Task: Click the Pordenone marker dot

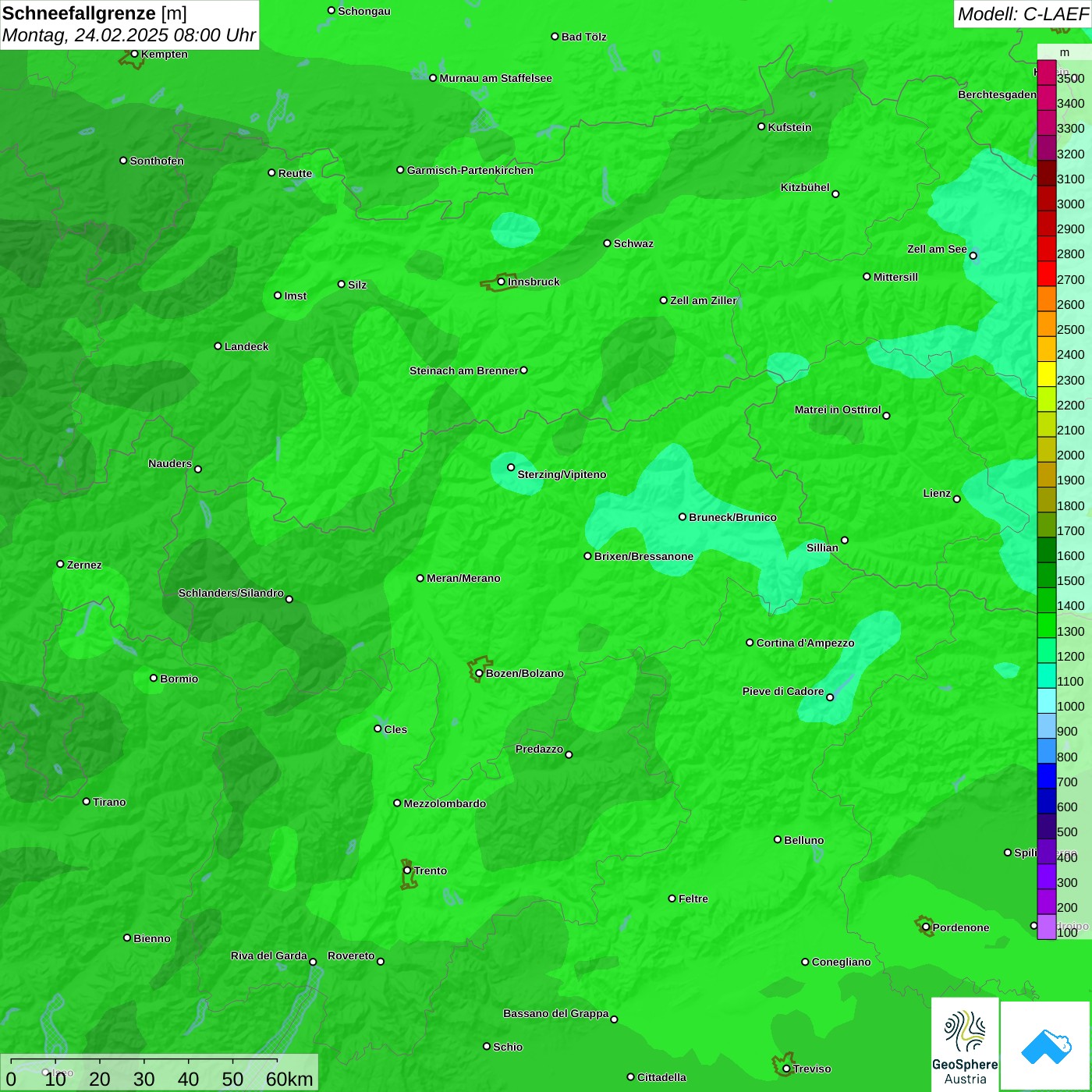Action: 926,927
